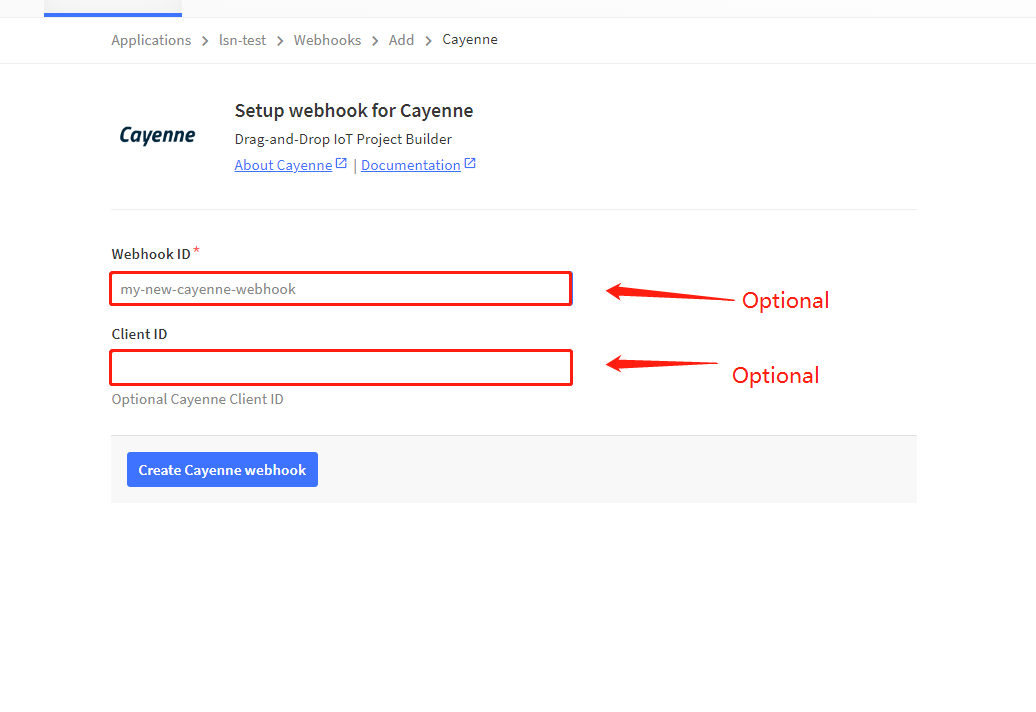Click the Webhook ID label
The height and width of the screenshot is (712, 1036).
(x=151, y=254)
